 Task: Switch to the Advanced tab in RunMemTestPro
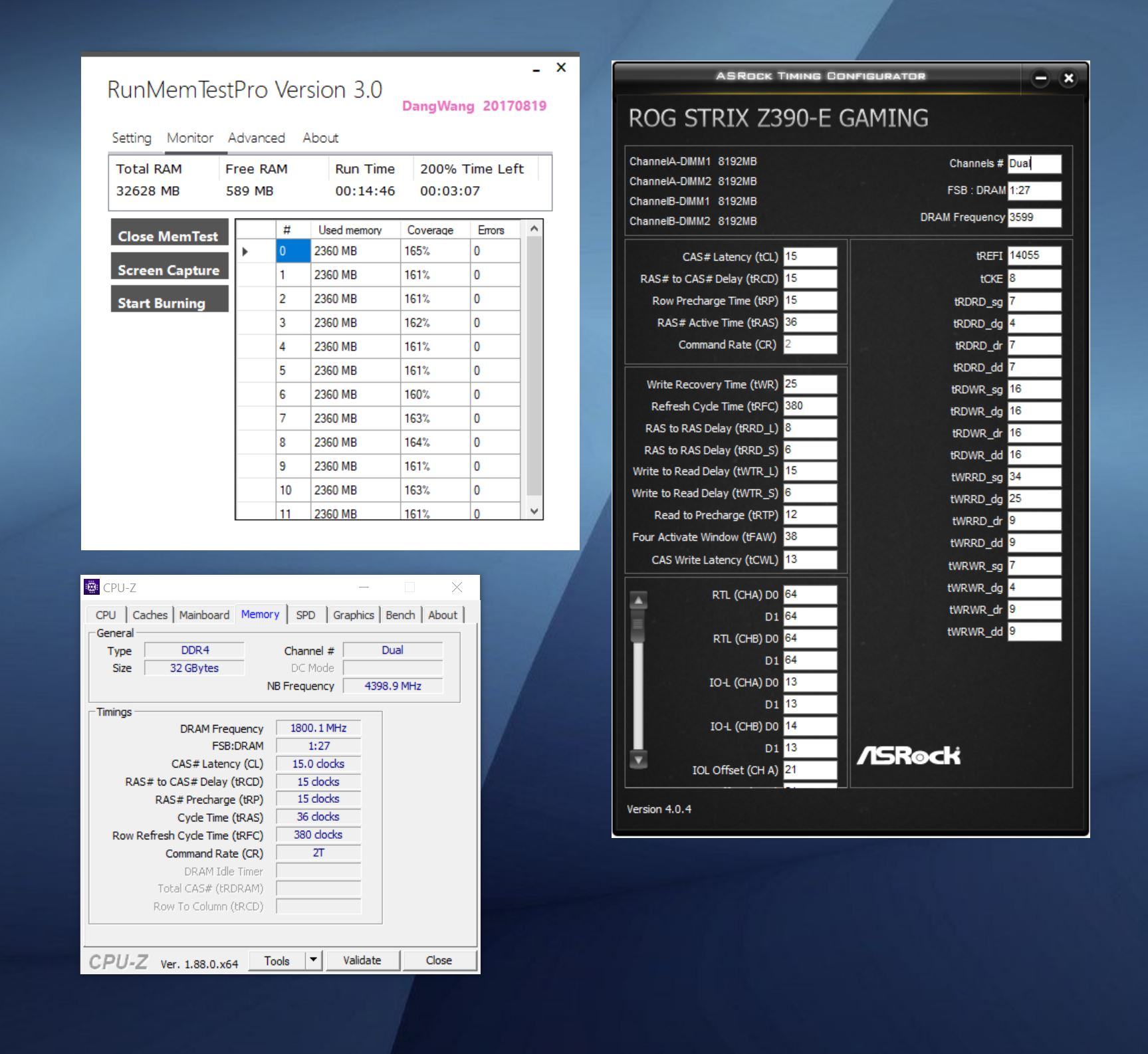pyautogui.click(x=257, y=138)
